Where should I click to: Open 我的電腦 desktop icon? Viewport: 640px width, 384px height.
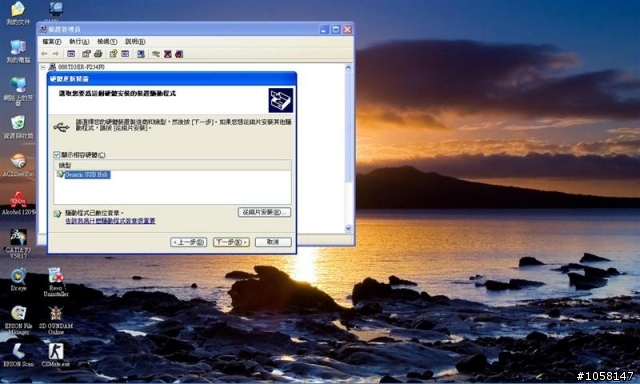pyautogui.click(x=18, y=51)
